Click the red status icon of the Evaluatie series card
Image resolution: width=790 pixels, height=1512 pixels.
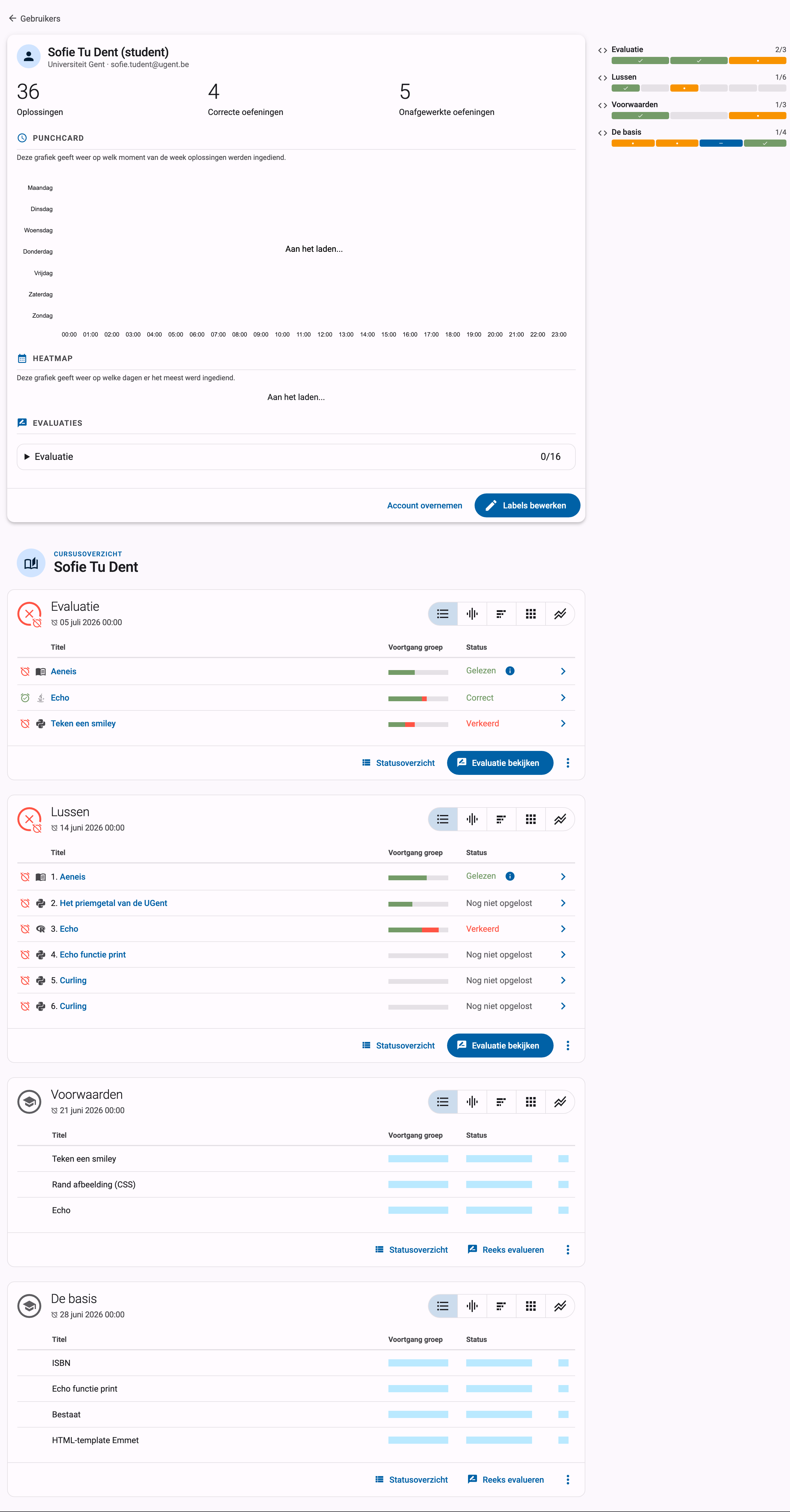click(29, 614)
